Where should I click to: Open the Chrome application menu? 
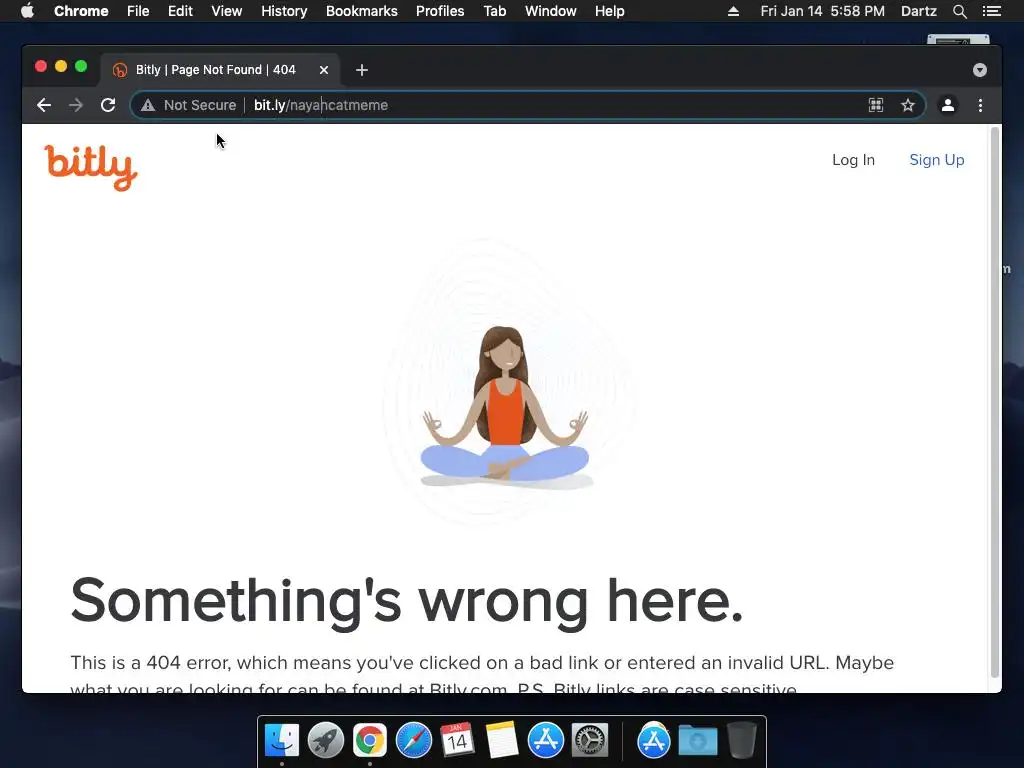(x=81, y=11)
